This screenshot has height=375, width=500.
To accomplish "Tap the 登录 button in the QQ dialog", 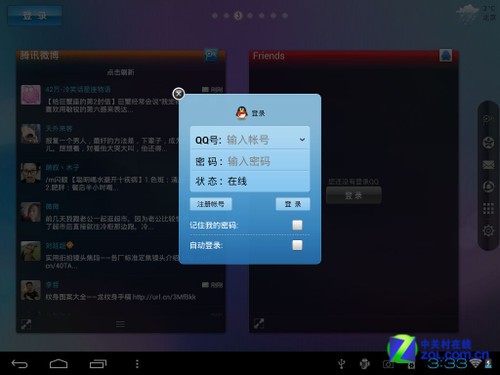I will pyautogui.click(x=293, y=204).
